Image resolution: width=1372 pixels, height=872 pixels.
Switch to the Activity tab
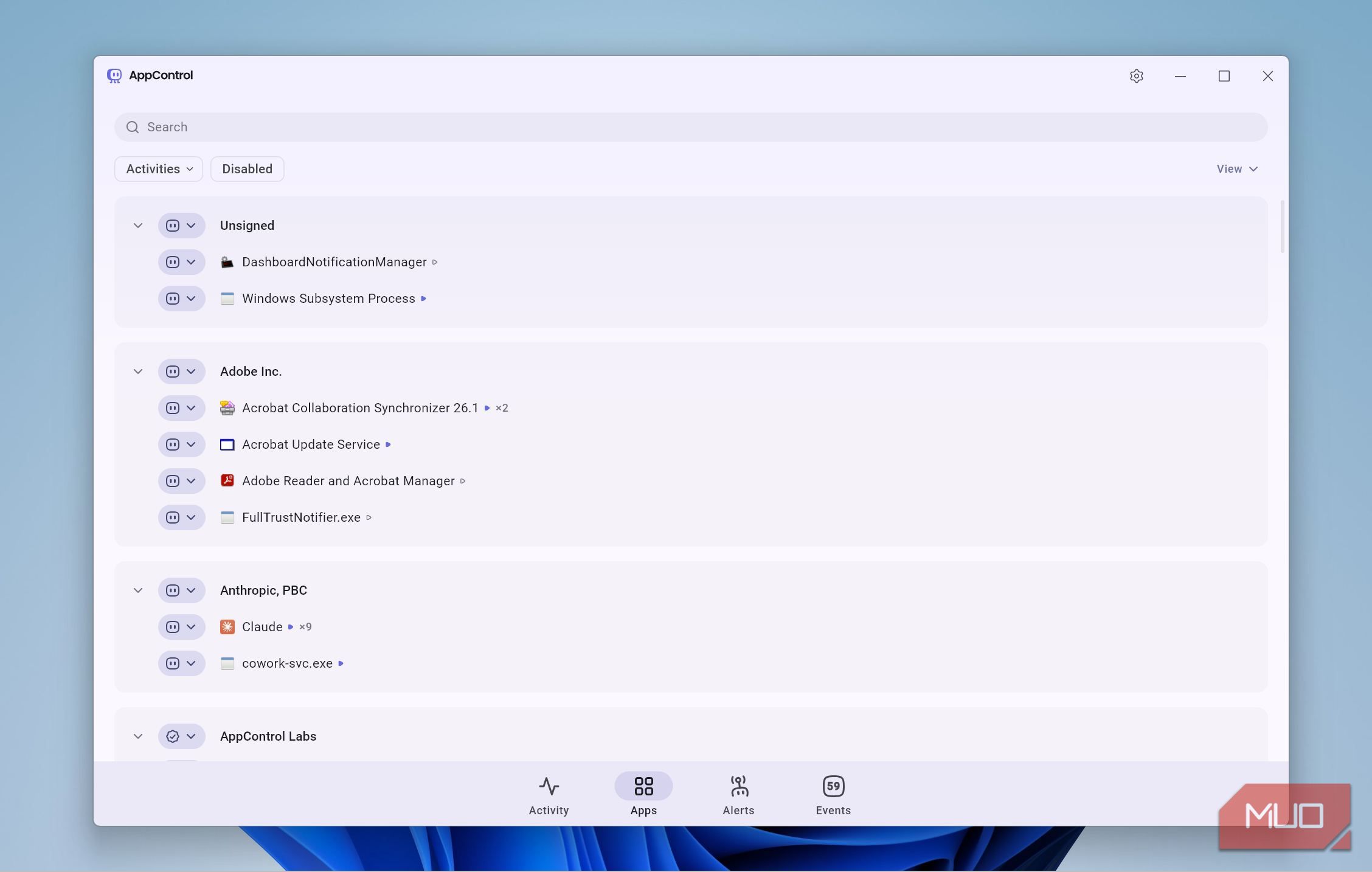point(549,795)
